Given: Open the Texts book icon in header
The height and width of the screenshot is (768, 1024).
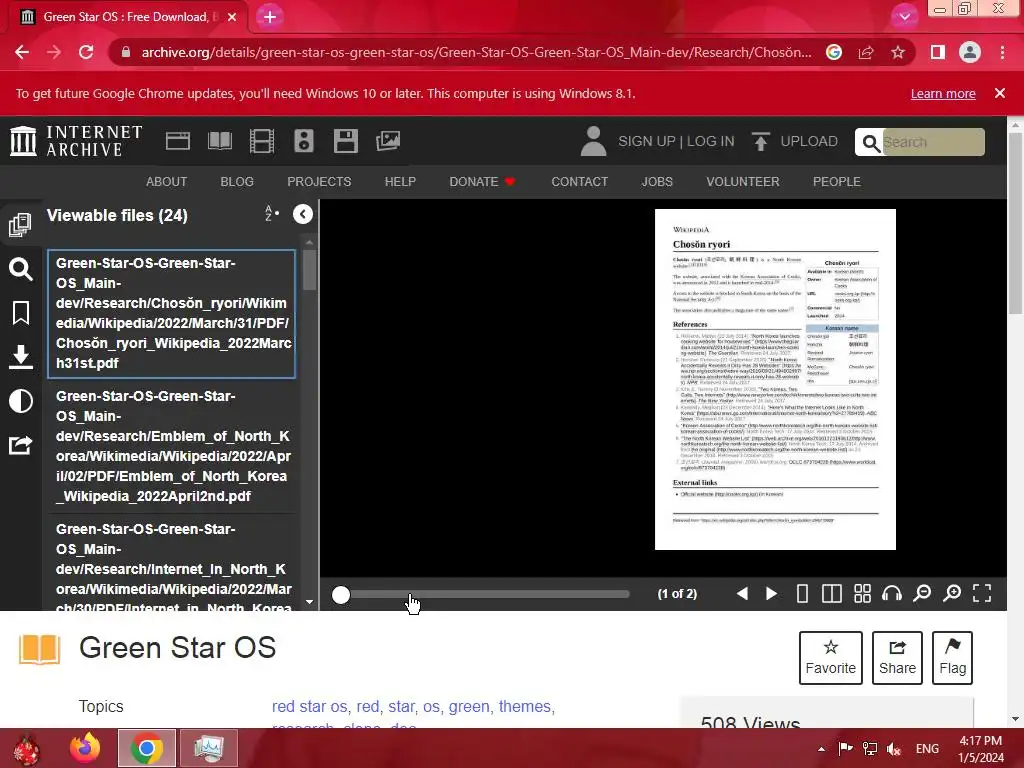Looking at the screenshot, I should click(219, 141).
